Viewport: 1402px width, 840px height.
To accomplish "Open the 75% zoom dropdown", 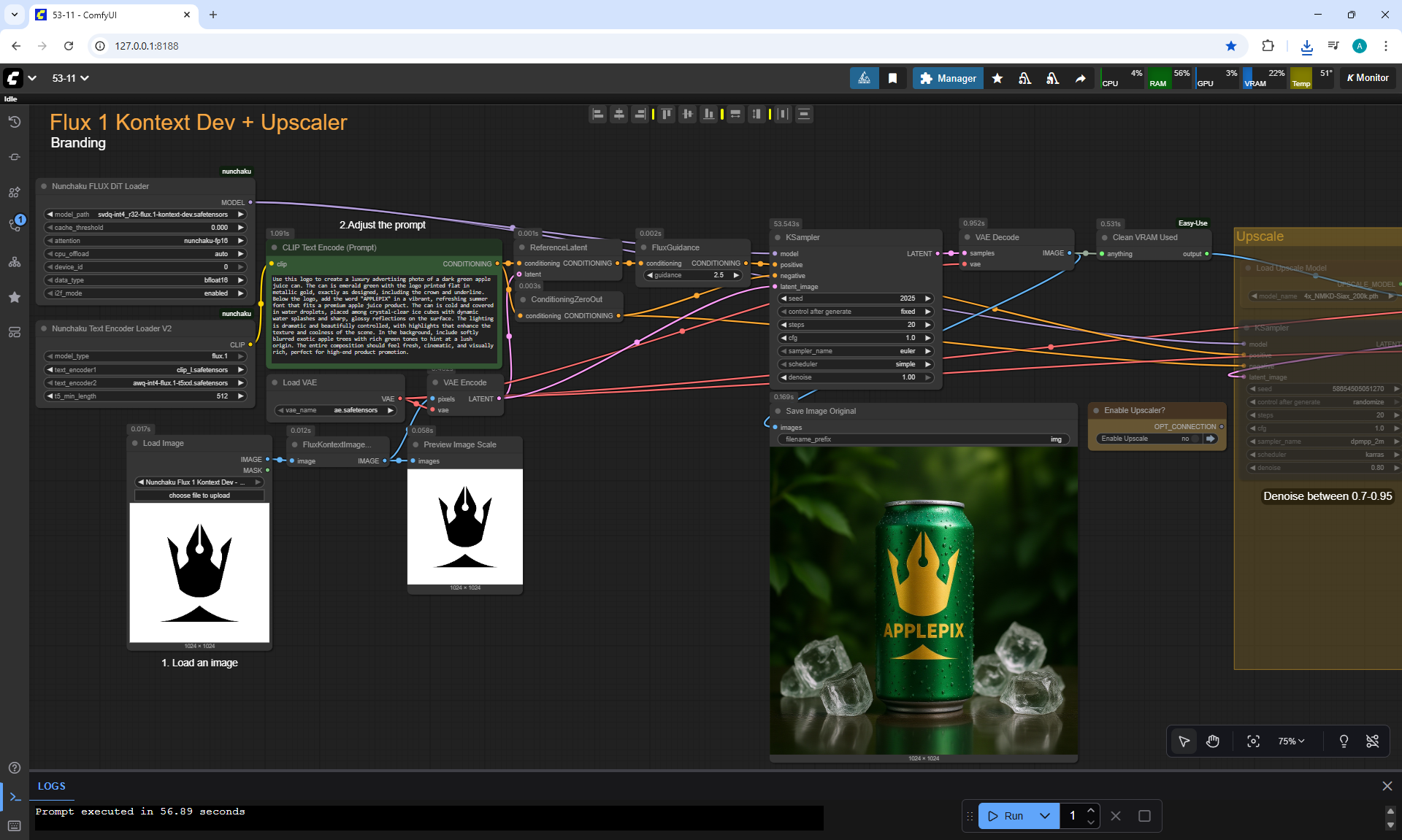I will coord(1290,741).
